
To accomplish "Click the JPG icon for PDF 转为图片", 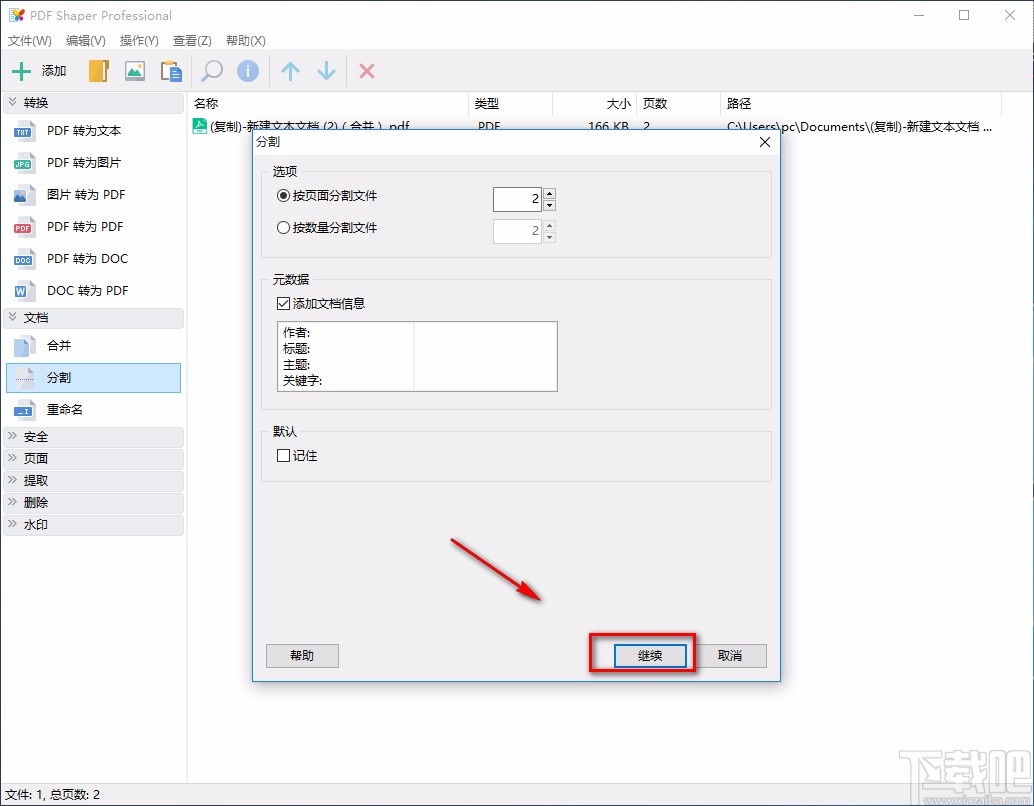I will [x=24, y=162].
